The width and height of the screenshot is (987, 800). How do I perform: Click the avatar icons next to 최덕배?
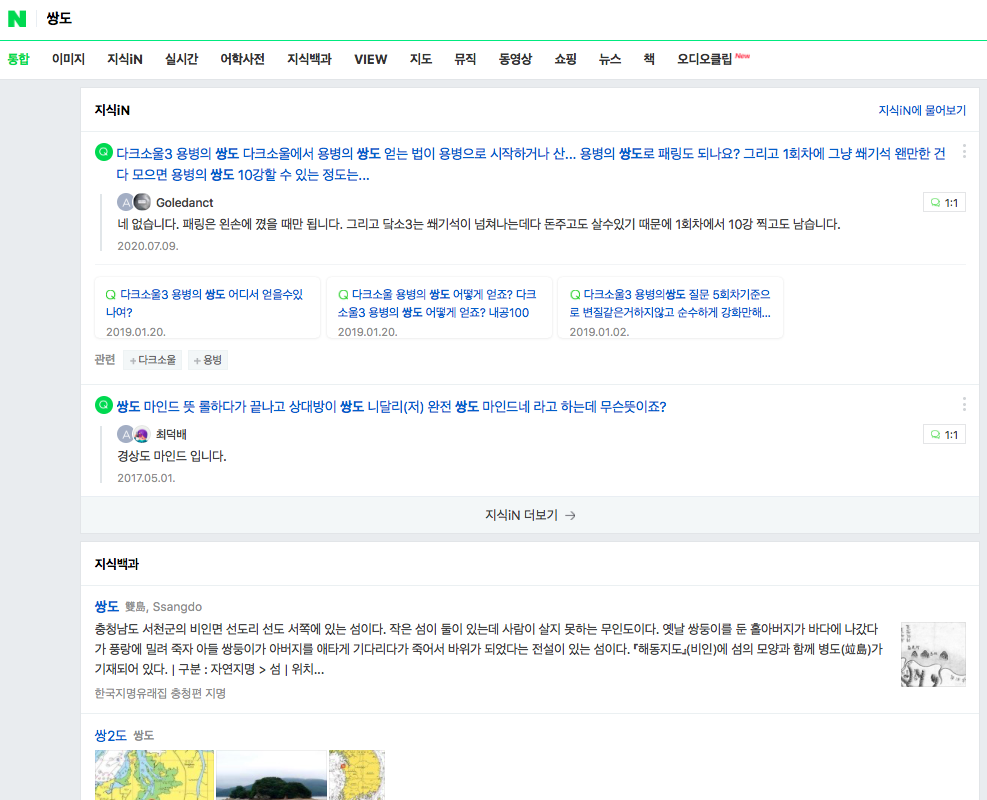(x=133, y=434)
